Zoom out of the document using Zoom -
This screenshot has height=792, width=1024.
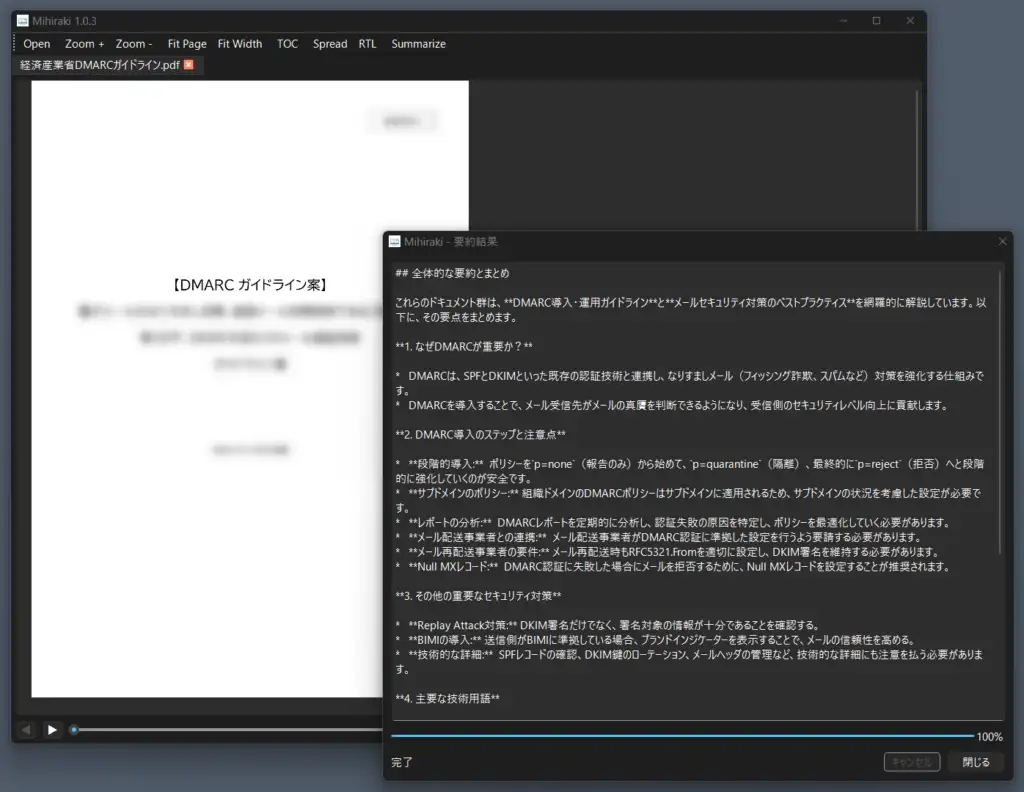(x=133, y=44)
